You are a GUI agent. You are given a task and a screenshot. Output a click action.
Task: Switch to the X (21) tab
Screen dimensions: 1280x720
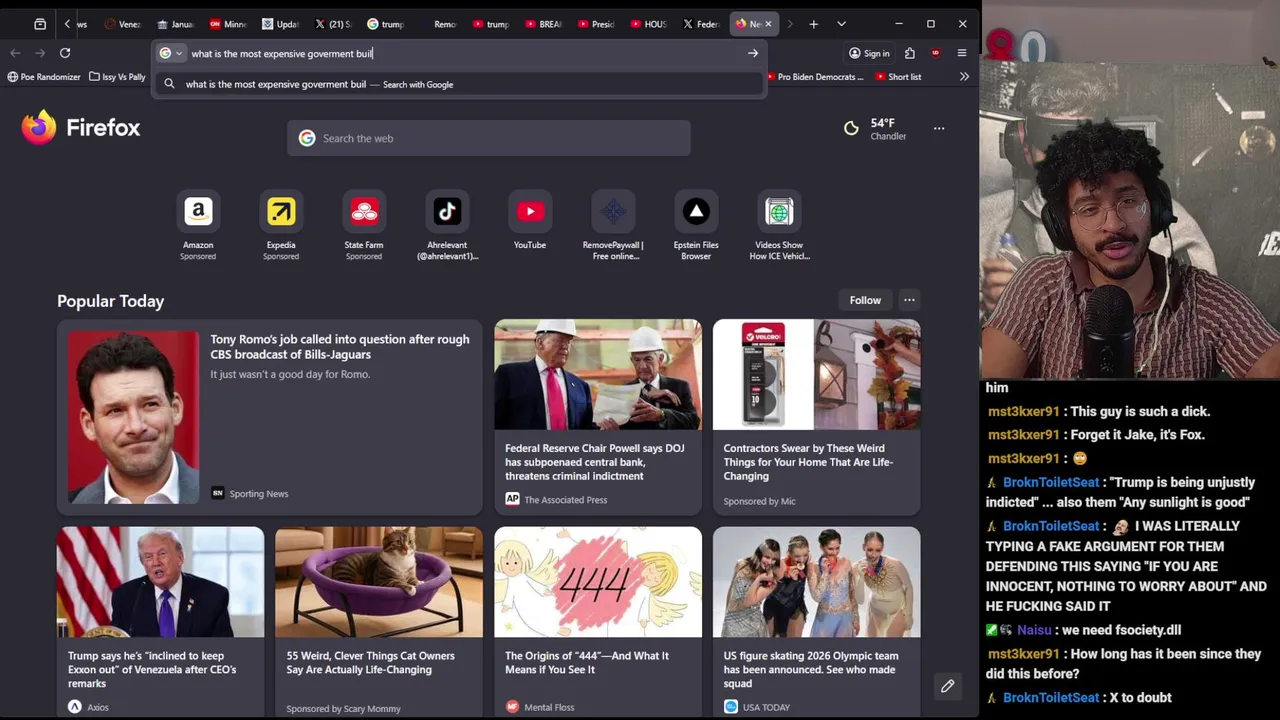coord(333,24)
